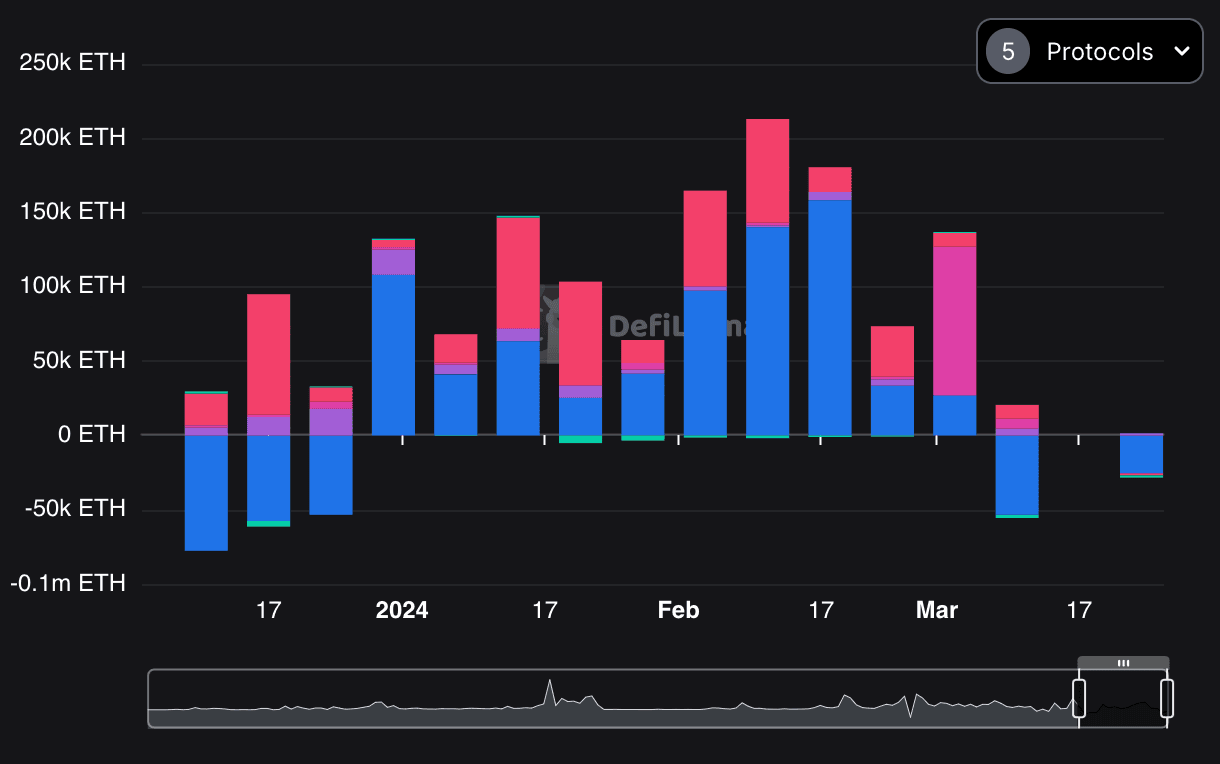Image resolution: width=1220 pixels, height=764 pixels.
Task: Click the tallest bar's red segment
Action: point(767,170)
